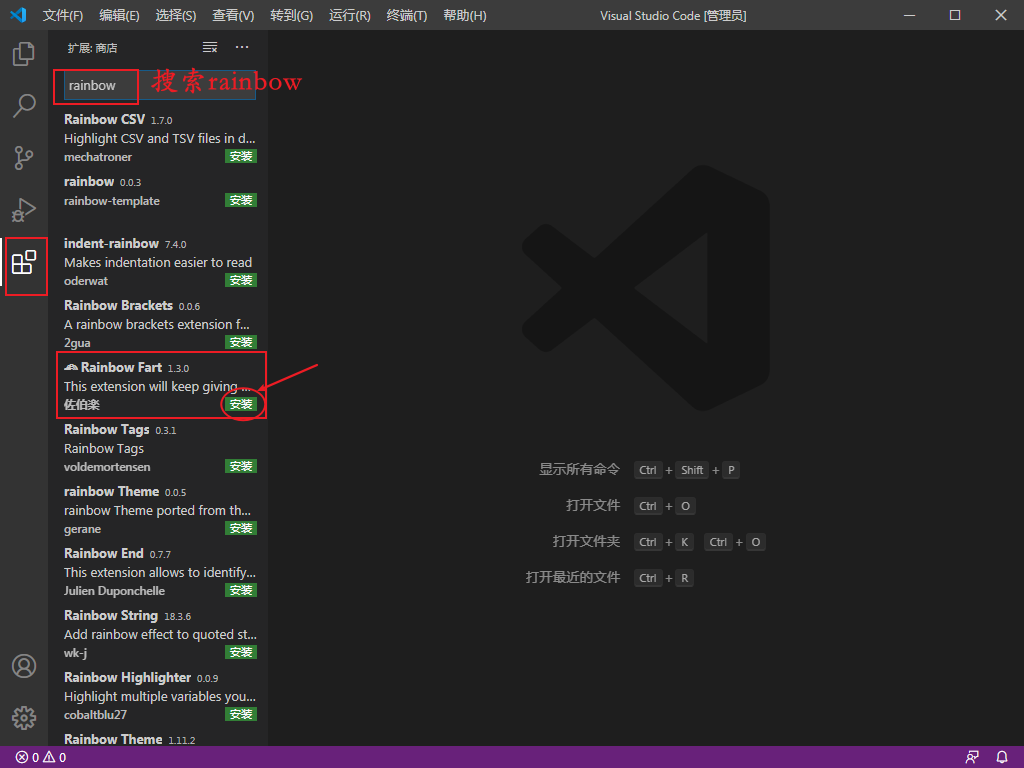Open the 文件(F) menu
The height and width of the screenshot is (768, 1024).
pyautogui.click(x=63, y=15)
